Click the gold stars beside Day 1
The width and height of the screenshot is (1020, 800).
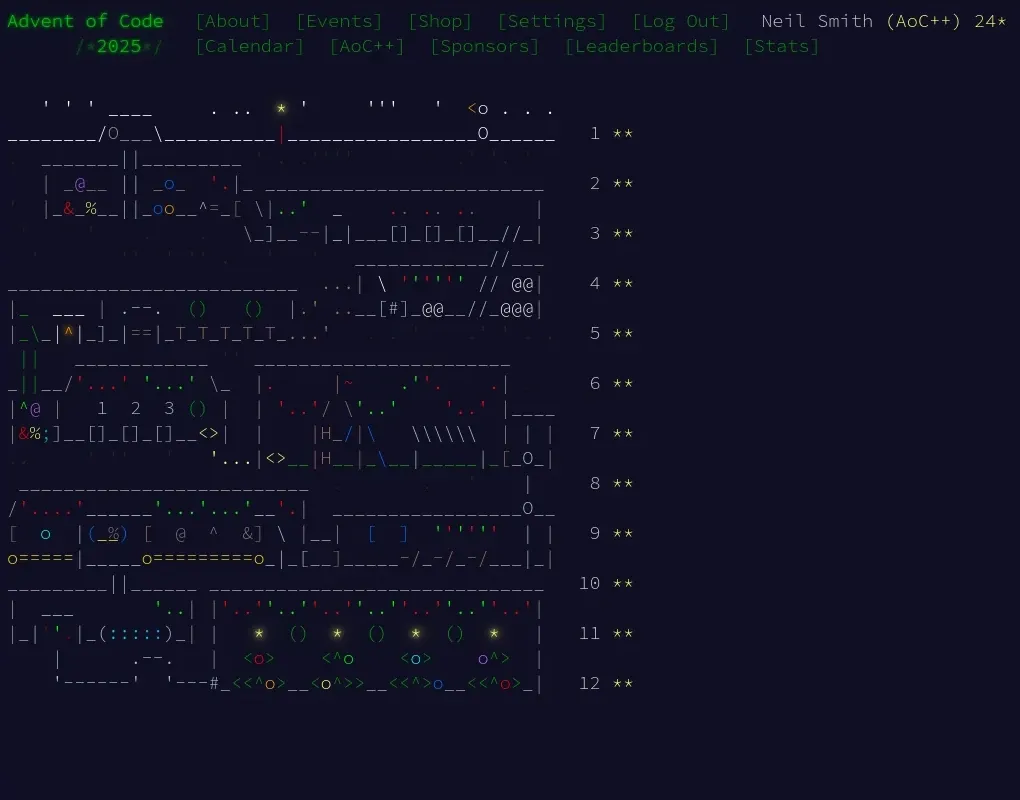pyautogui.click(x=621, y=133)
